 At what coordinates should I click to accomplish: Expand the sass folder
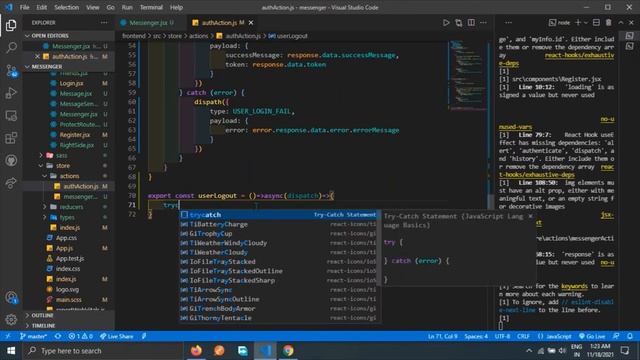(41, 156)
